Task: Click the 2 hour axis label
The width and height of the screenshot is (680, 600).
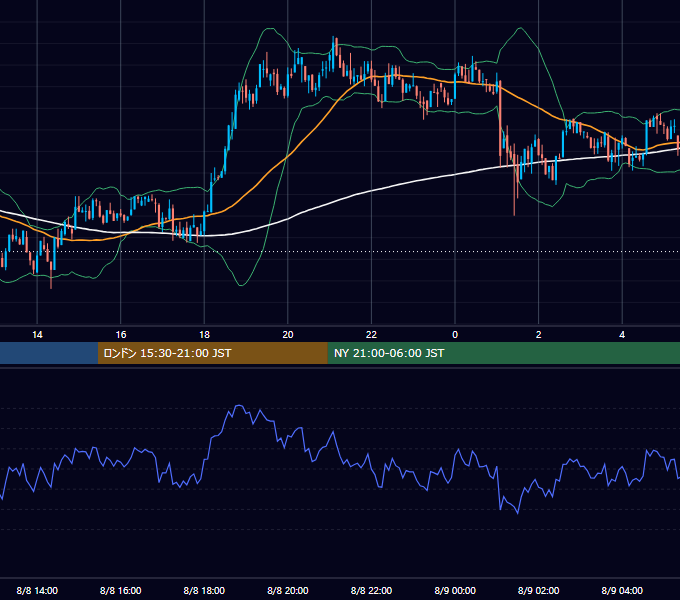Action: pyautogui.click(x=538, y=335)
